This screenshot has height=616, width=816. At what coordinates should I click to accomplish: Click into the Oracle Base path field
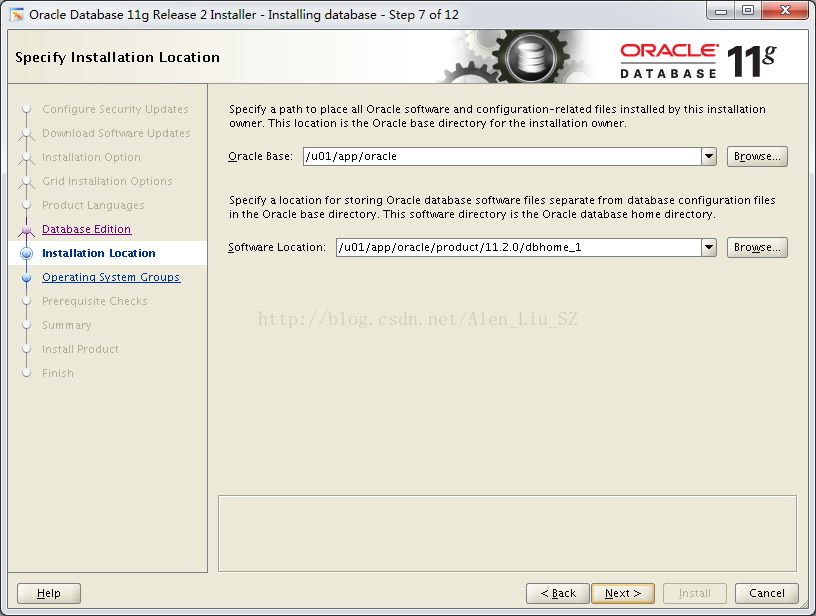(502, 156)
